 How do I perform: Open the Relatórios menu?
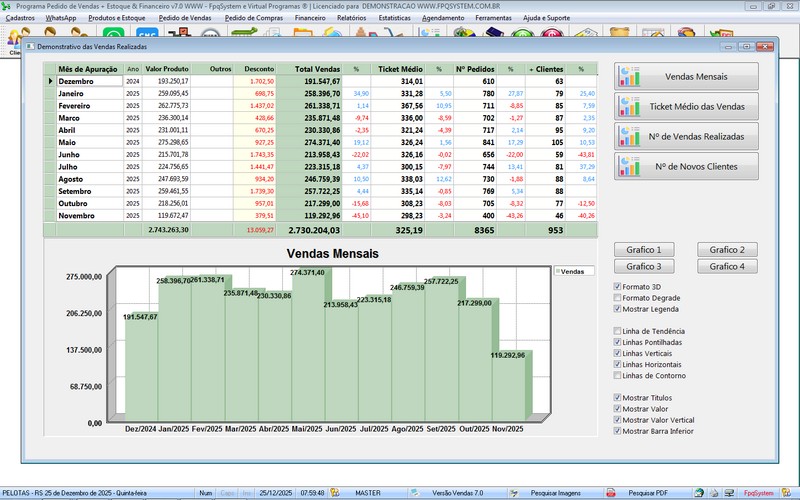coord(351,18)
